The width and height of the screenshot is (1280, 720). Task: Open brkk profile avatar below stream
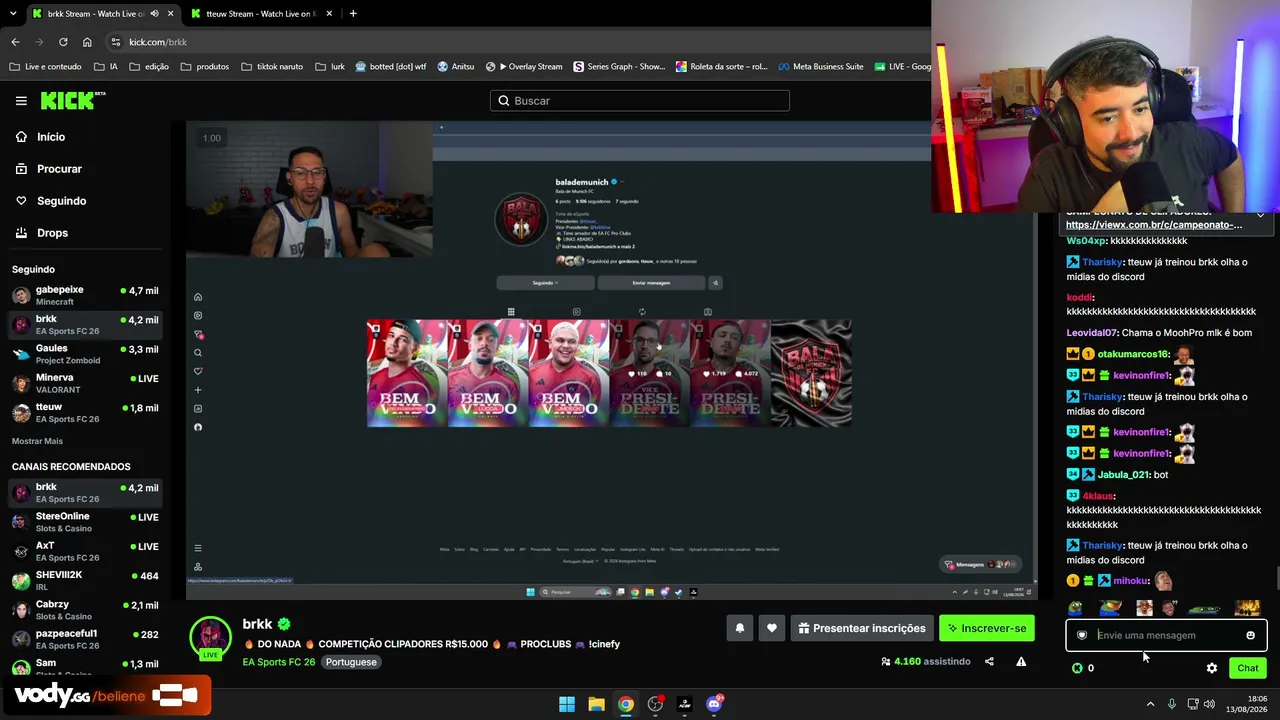coord(210,638)
